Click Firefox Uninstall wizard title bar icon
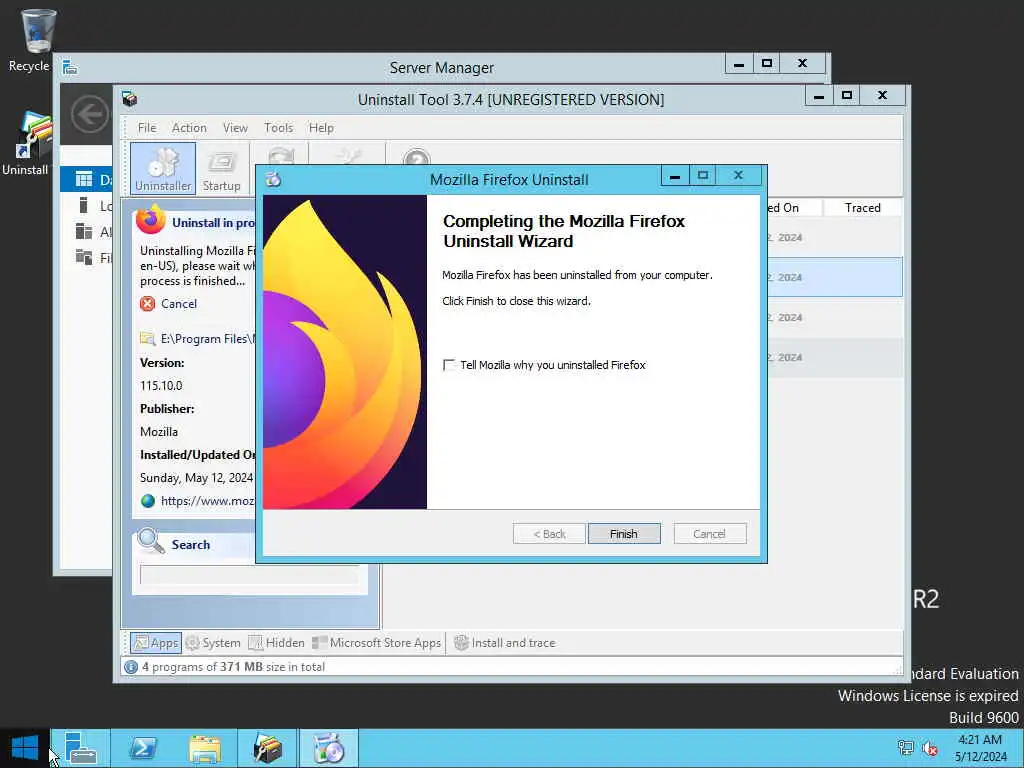Viewport: 1024px width, 768px height. click(273, 179)
